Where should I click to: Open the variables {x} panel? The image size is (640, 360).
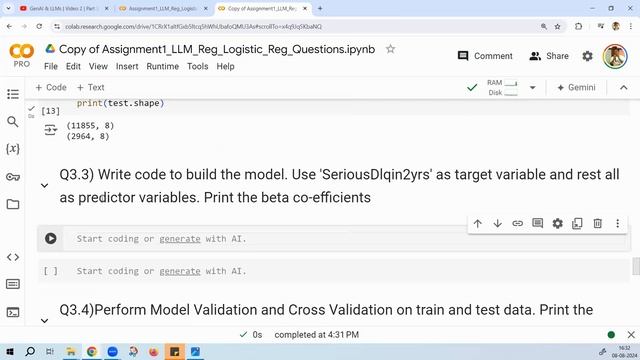click(13, 149)
